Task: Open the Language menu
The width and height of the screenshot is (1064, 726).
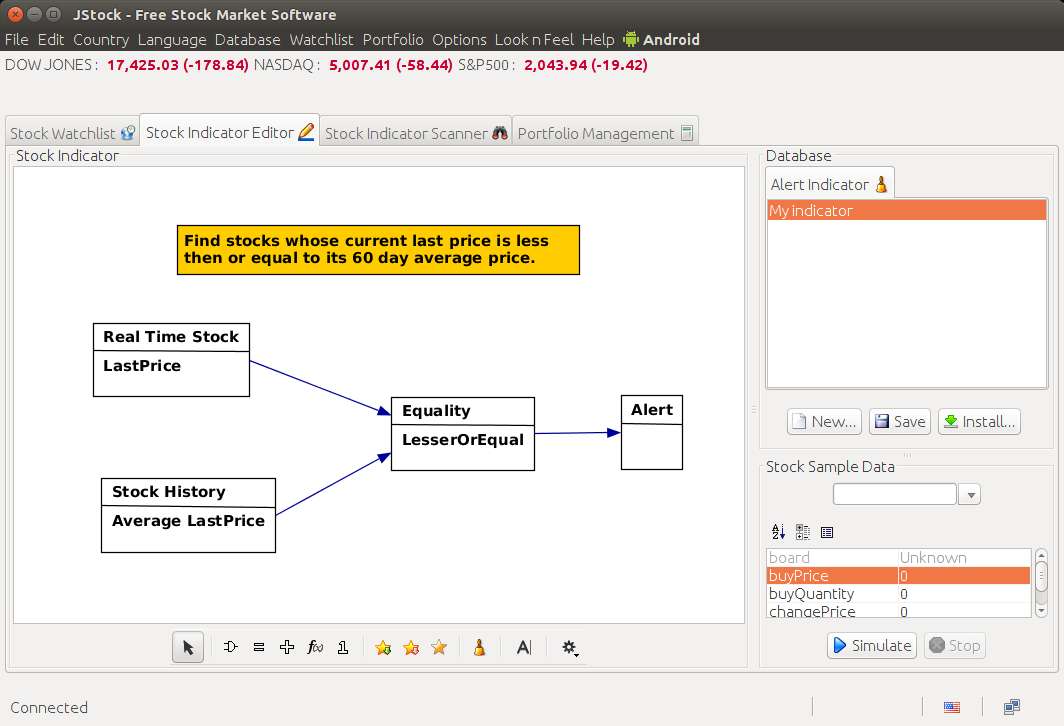Action: 172,39
